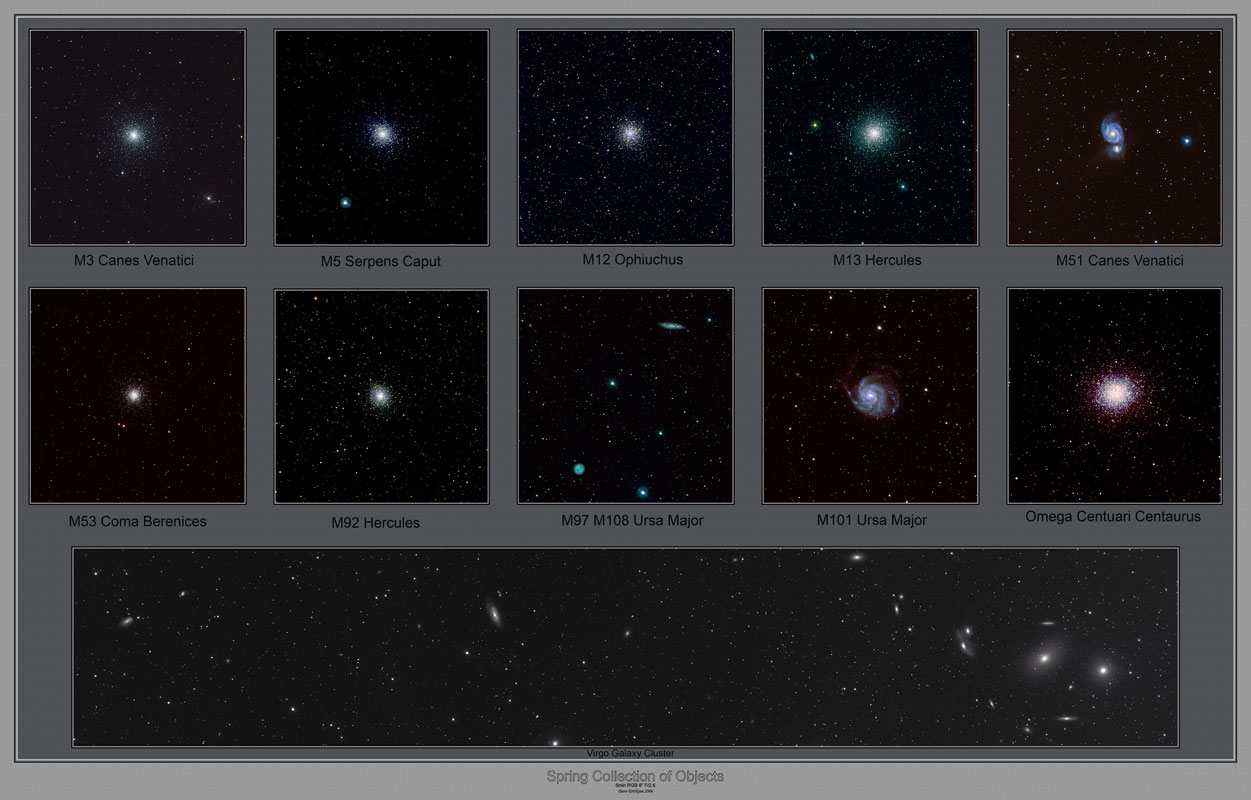The width and height of the screenshot is (1251, 800).
Task: Click the 'M97 M108 Ursa Major' caption
Action: pos(632,520)
